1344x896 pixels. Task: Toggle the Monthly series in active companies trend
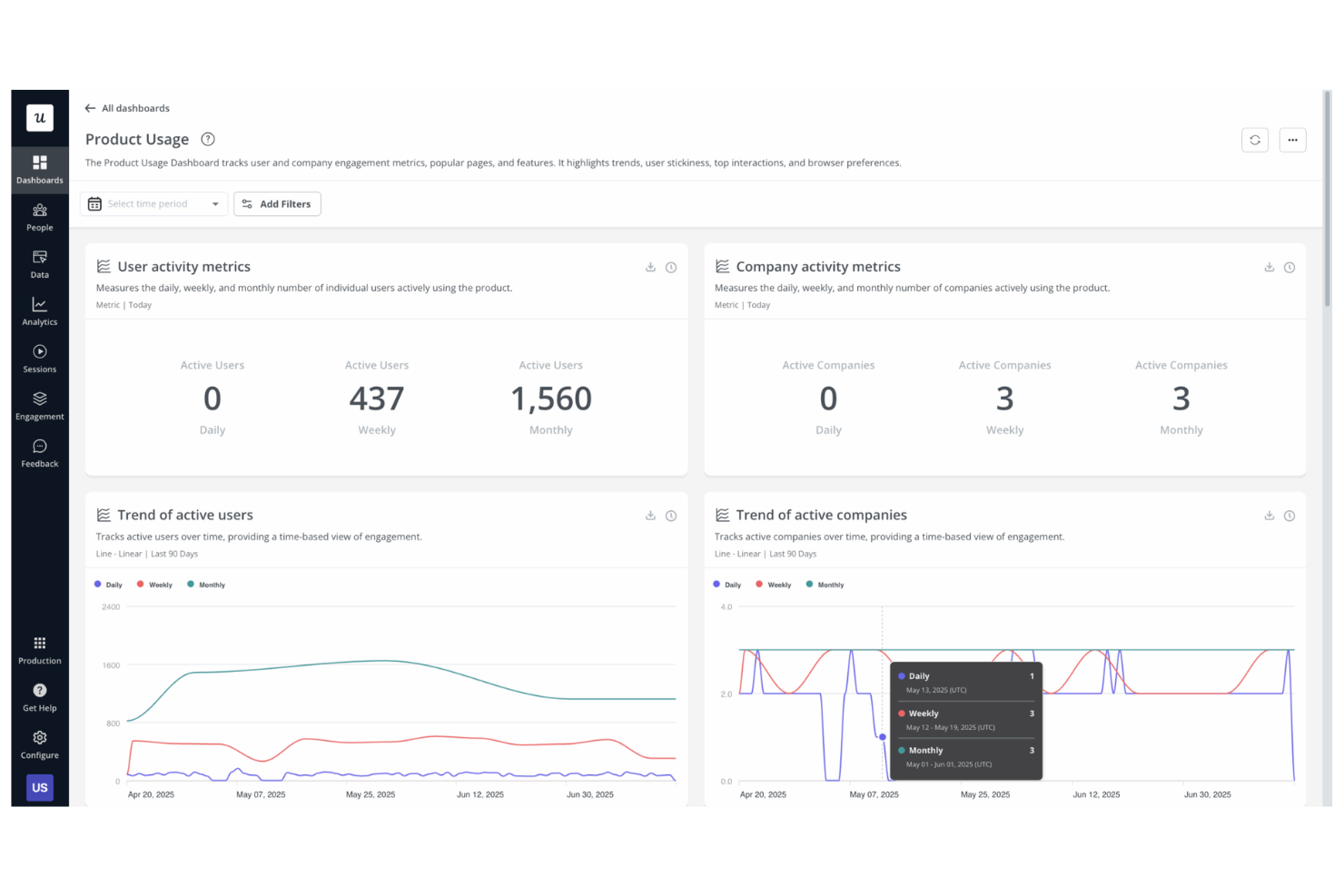pyautogui.click(x=825, y=584)
